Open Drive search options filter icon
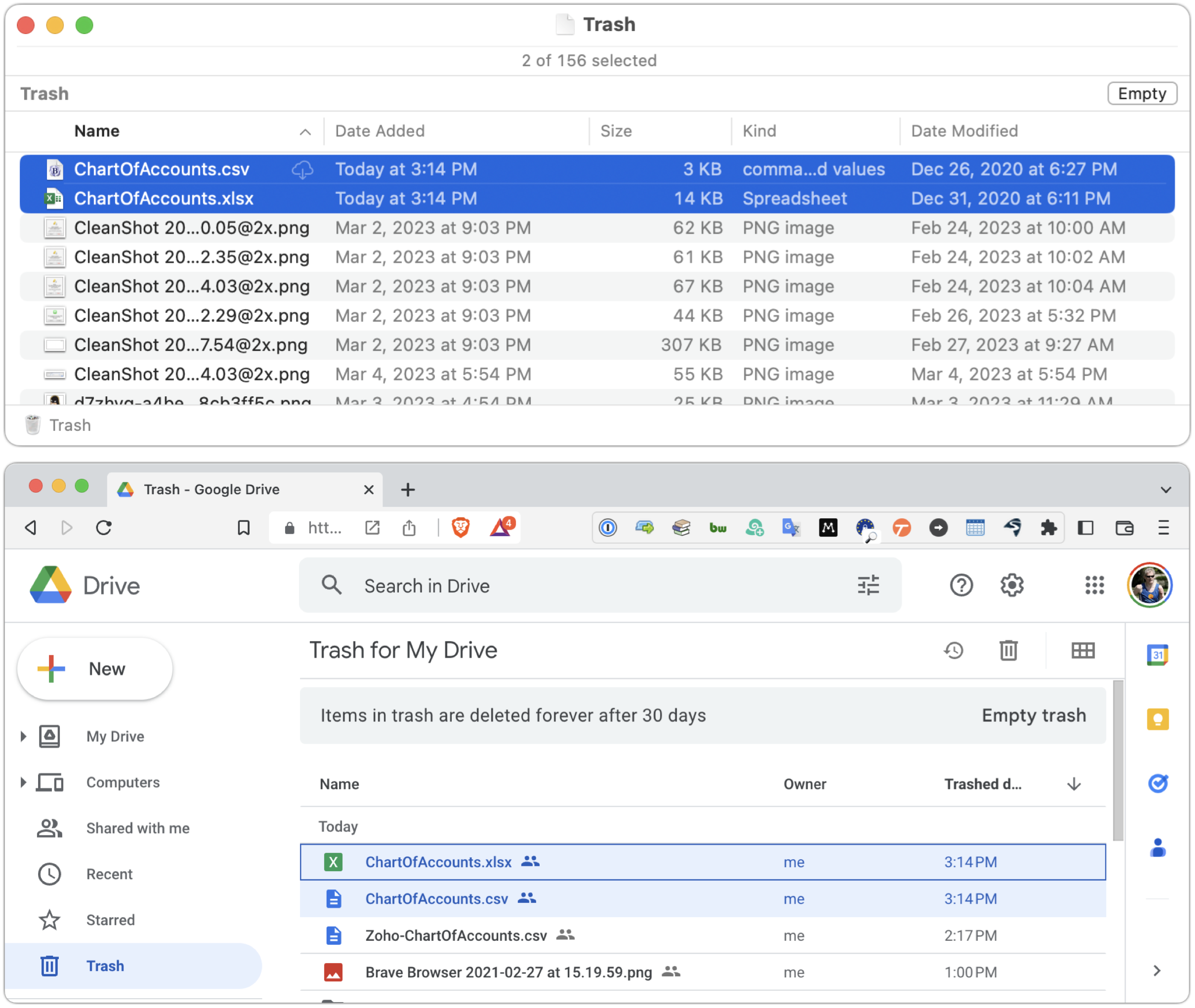The width and height of the screenshot is (1195, 1008). [x=868, y=585]
